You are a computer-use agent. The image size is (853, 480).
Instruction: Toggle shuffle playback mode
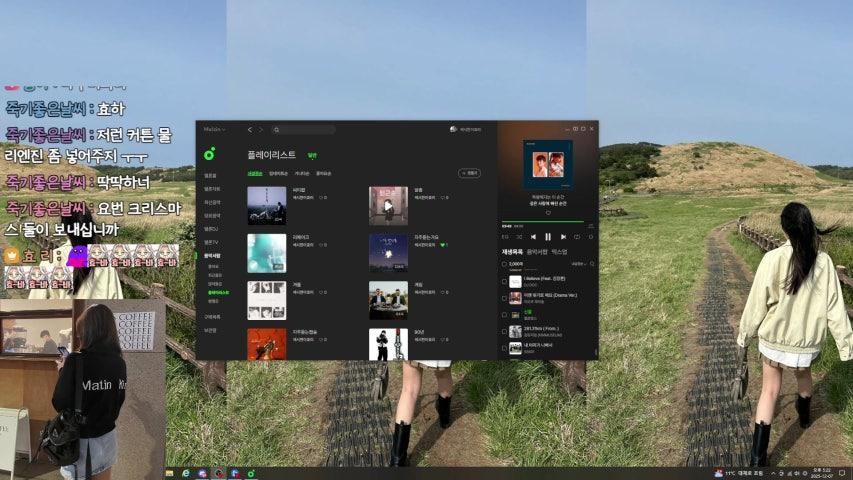coord(519,237)
